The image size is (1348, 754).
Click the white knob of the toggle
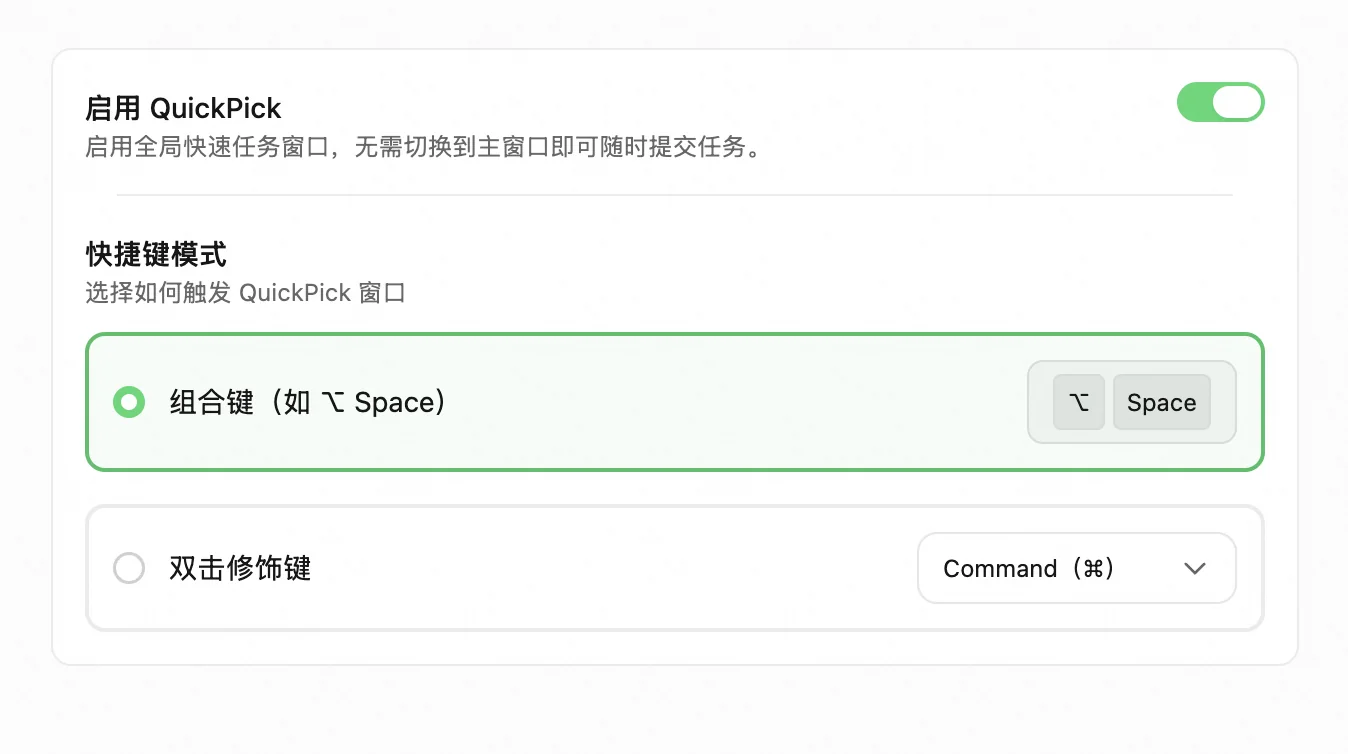coord(1237,102)
